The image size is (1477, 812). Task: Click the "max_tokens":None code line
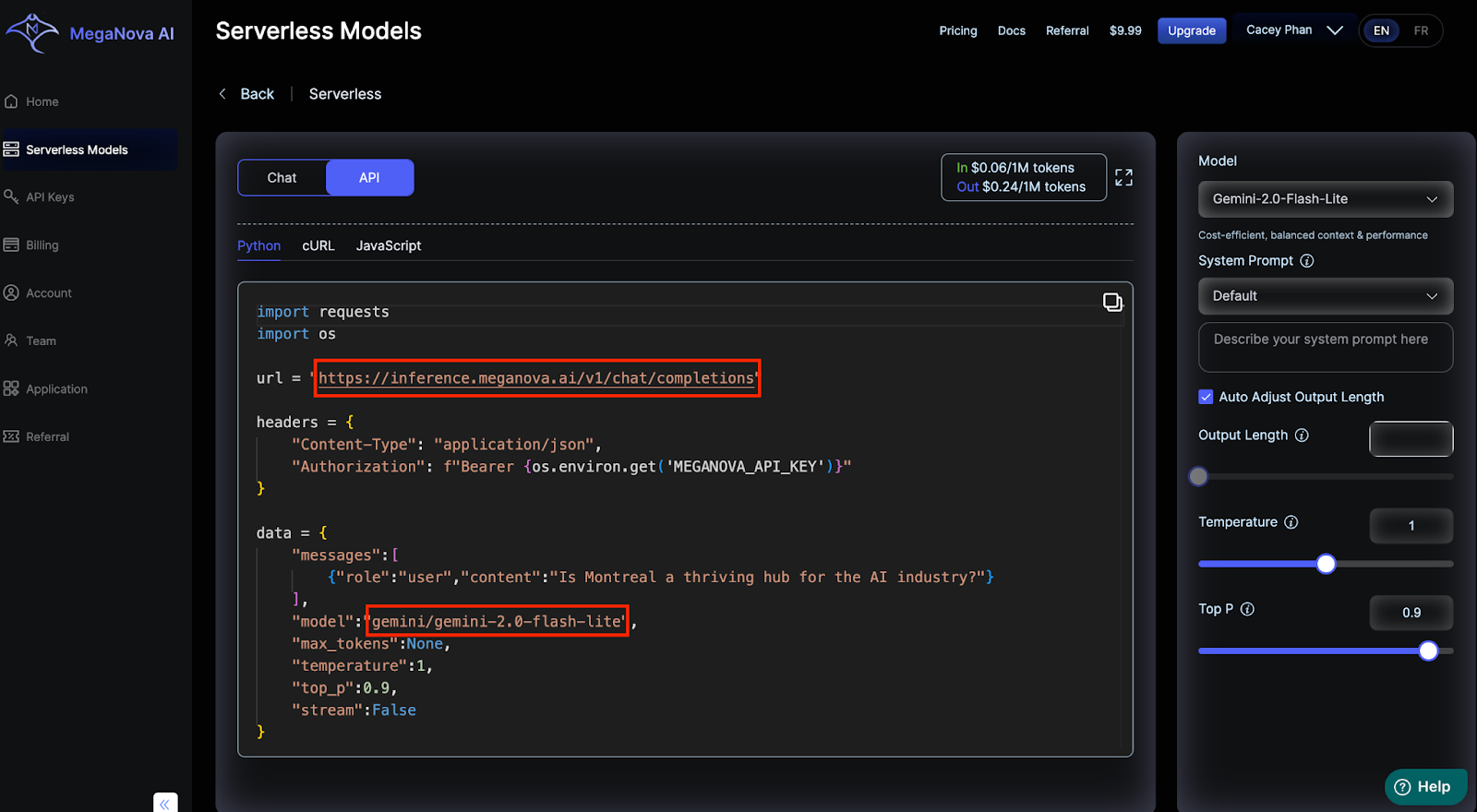[x=371, y=644]
